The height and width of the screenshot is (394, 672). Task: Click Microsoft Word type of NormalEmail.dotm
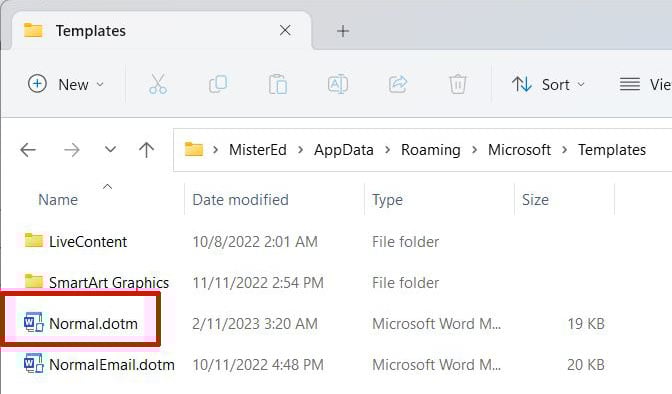(x=437, y=365)
